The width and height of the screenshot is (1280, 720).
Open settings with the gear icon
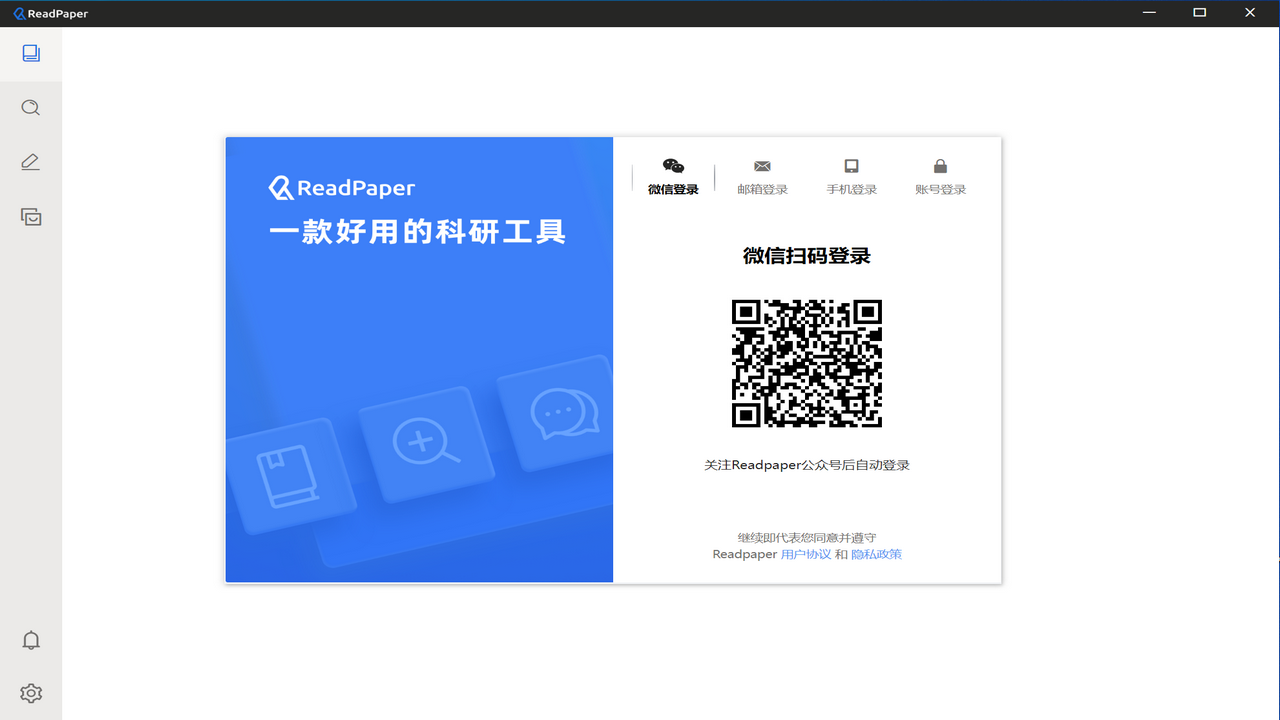(x=31, y=693)
